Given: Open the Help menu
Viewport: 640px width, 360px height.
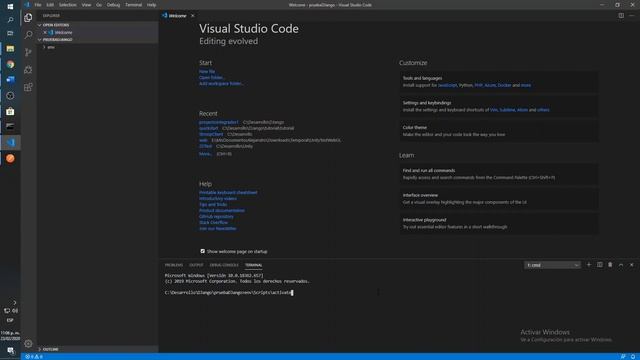Looking at the screenshot, I should click(x=151, y=5).
